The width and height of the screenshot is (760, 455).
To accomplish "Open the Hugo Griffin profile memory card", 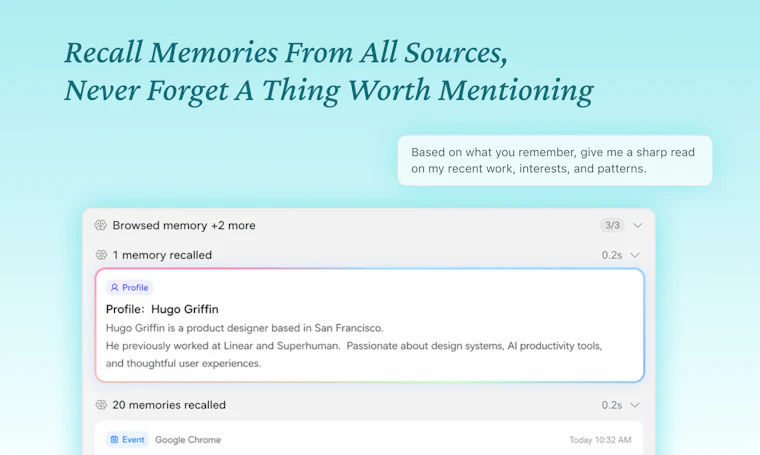I will point(369,325).
